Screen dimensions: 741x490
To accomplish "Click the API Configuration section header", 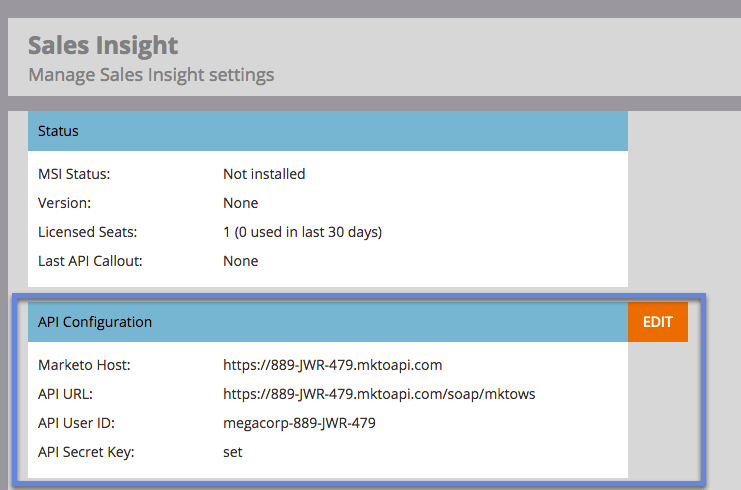I will (x=327, y=322).
